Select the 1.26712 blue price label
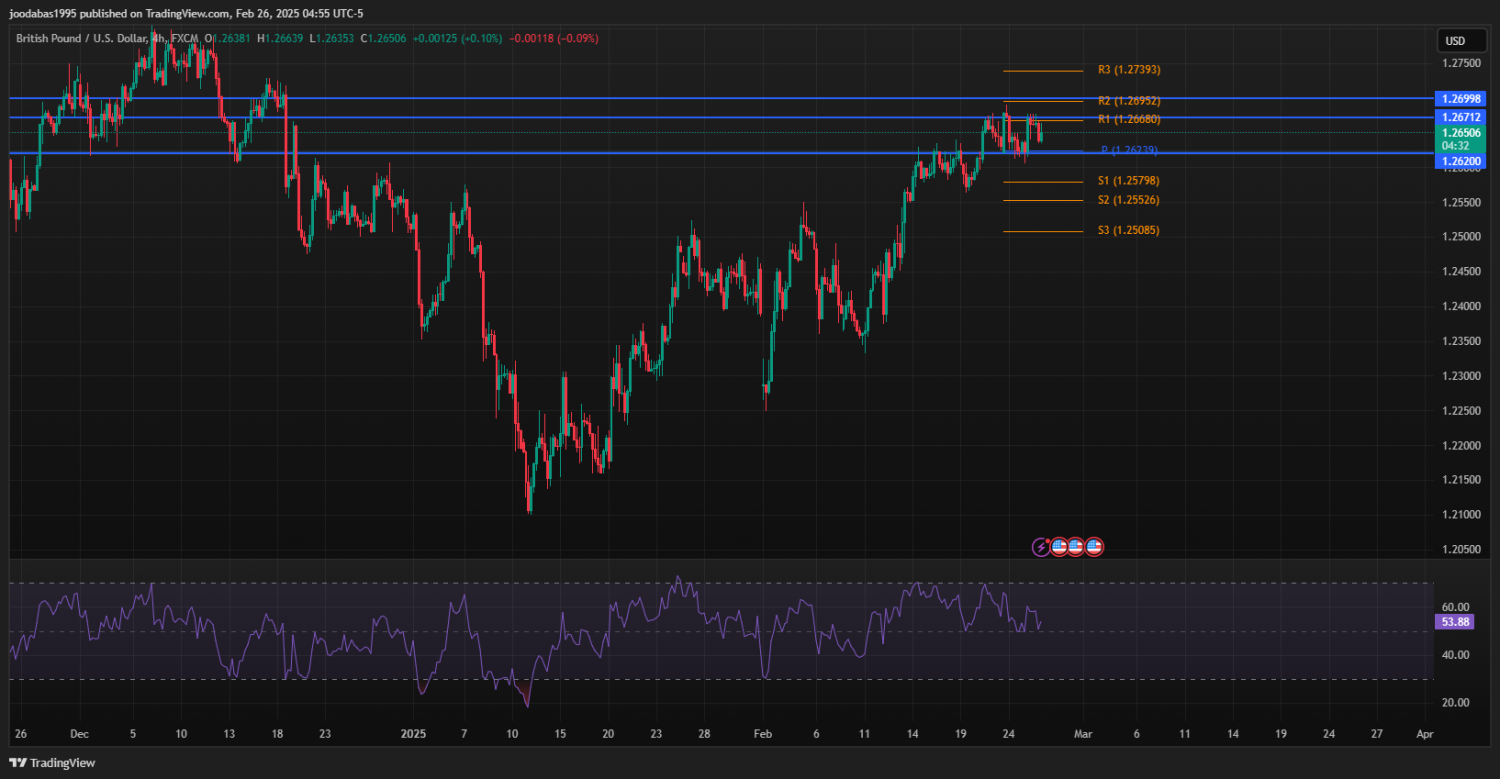Viewport: 1500px width, 779px height. click(1461, 117)
